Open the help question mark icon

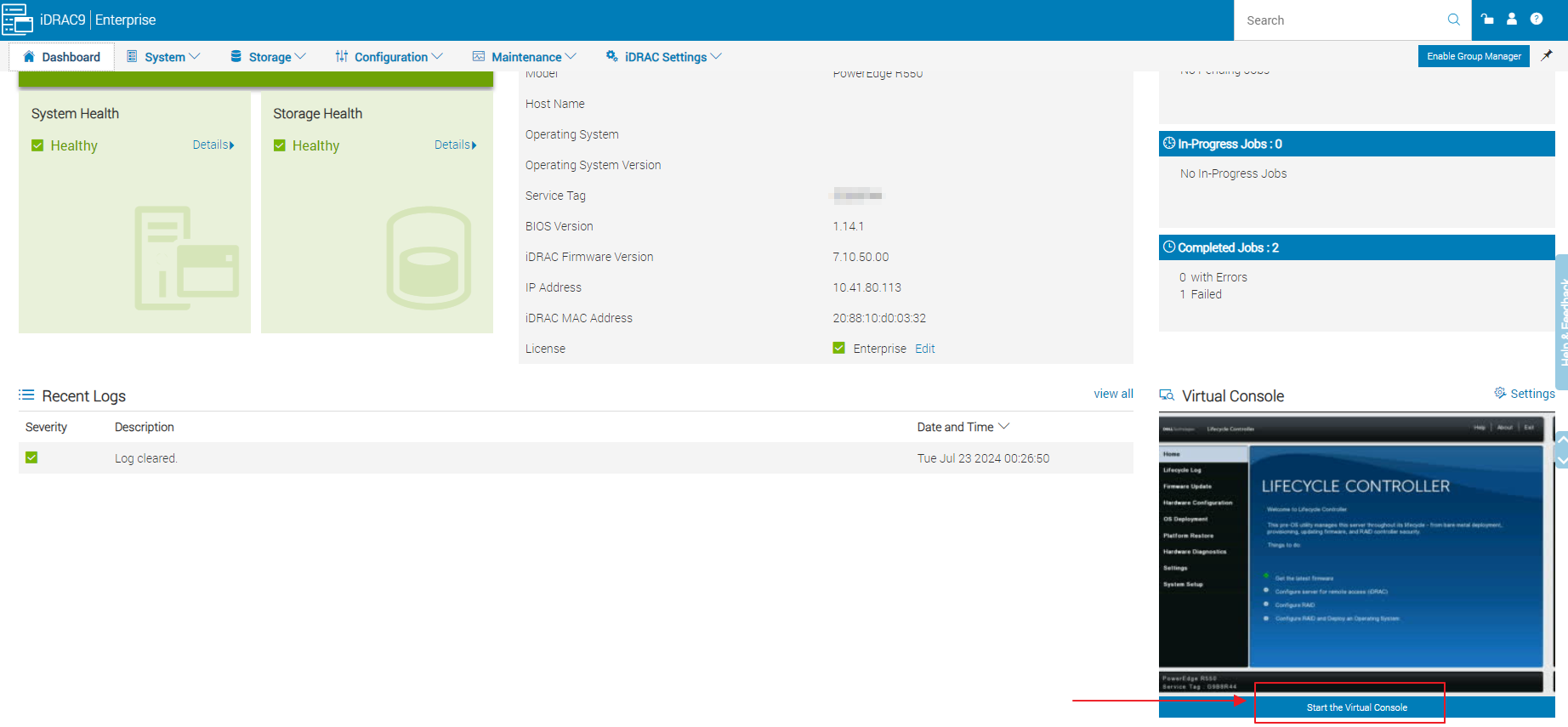pos(1537,19)
